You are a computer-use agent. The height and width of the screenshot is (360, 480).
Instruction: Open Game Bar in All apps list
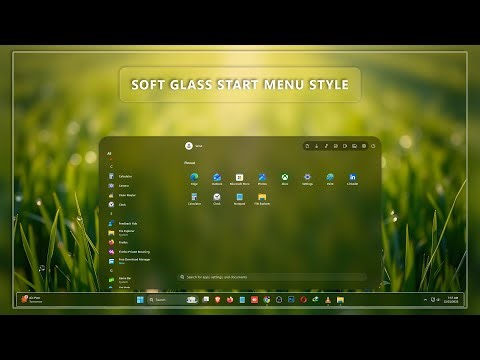[120, 280]
